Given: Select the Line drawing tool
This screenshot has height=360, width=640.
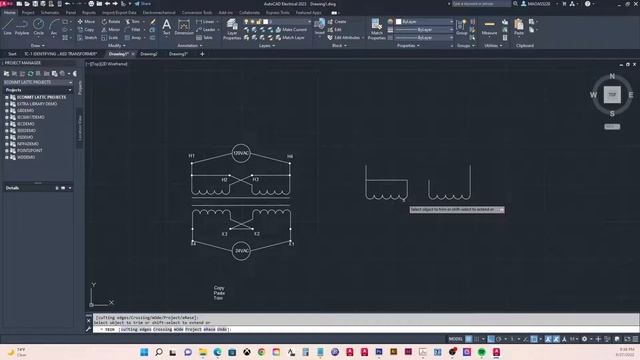Looking at the screenshot, I should pos(7,27).
